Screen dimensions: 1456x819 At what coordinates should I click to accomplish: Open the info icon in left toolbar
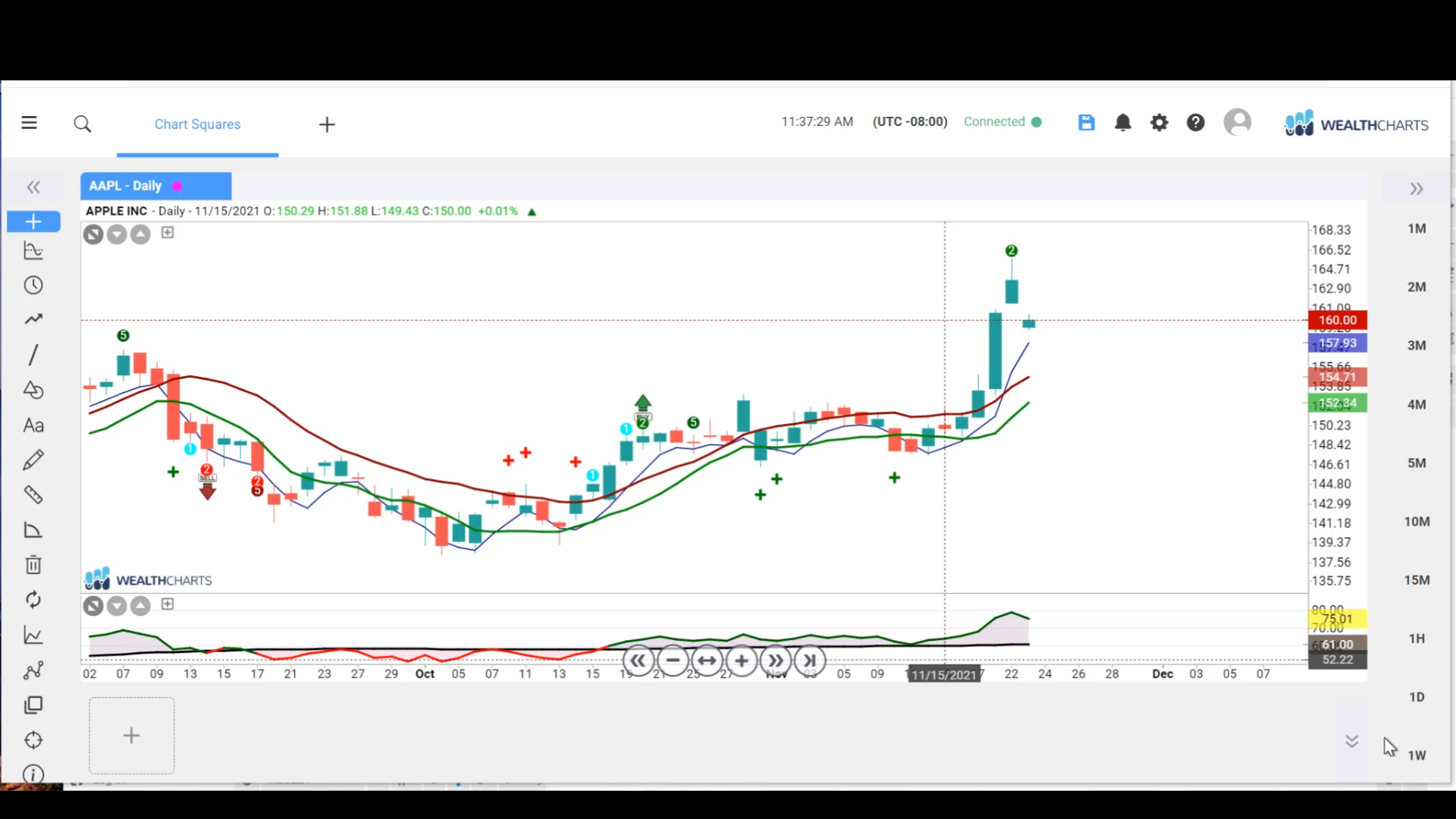click(x=33, y=774)
